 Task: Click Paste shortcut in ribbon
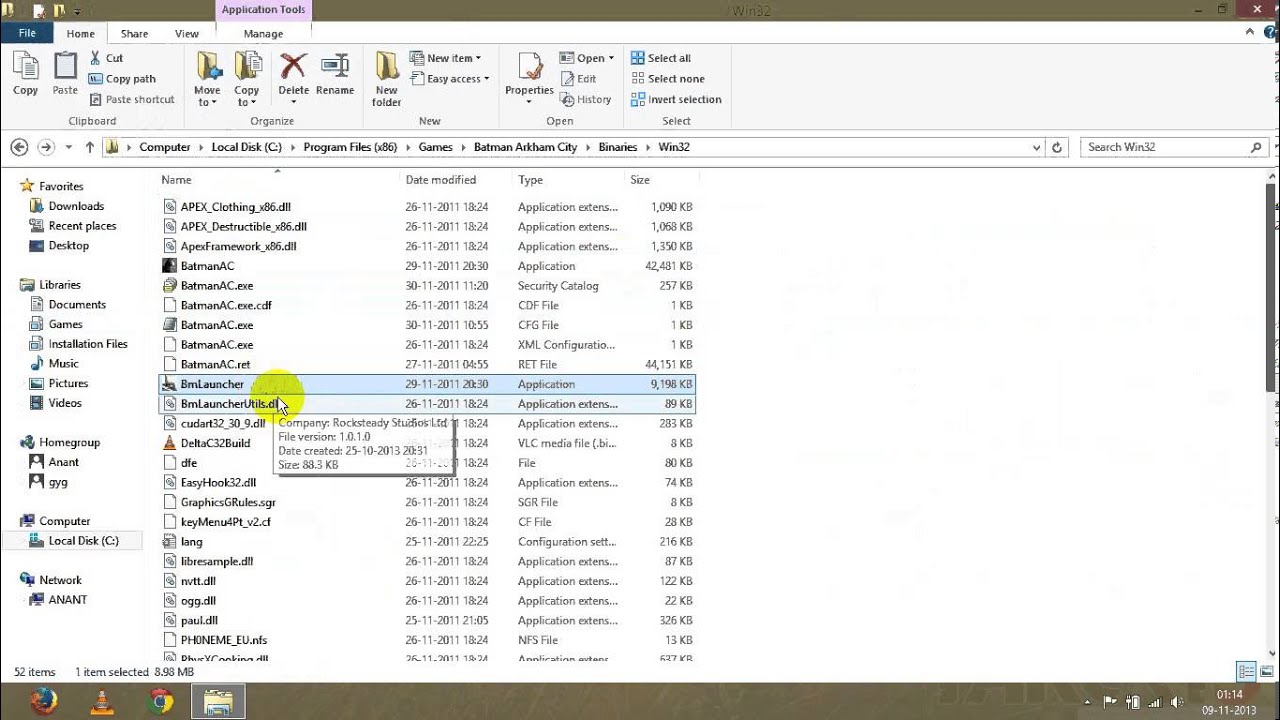[x=131, y=99]
